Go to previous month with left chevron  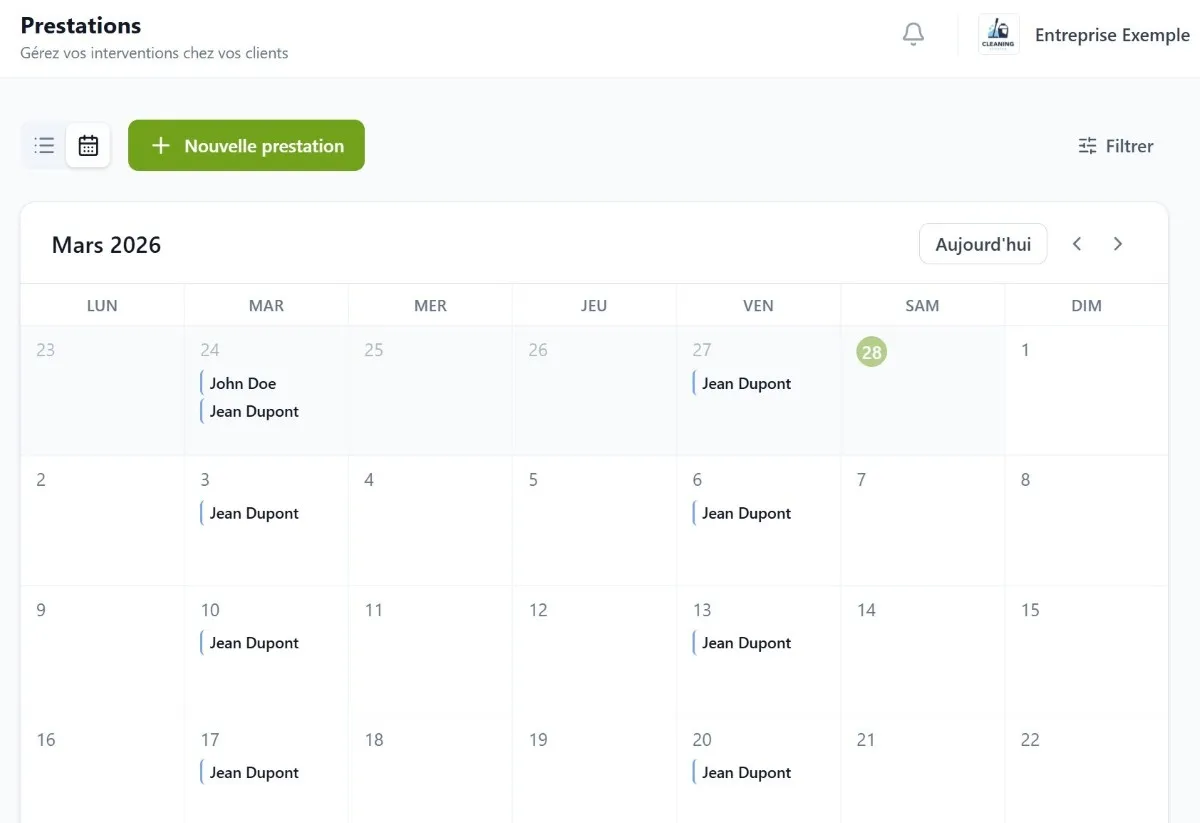click(x=1077, y=243)
